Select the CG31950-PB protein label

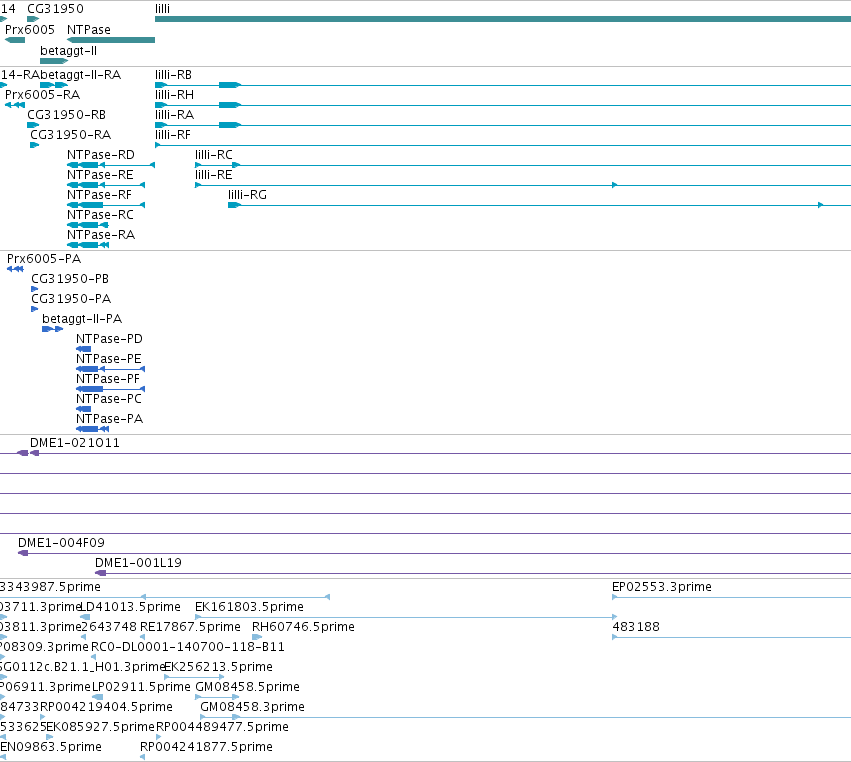[70, 279]
